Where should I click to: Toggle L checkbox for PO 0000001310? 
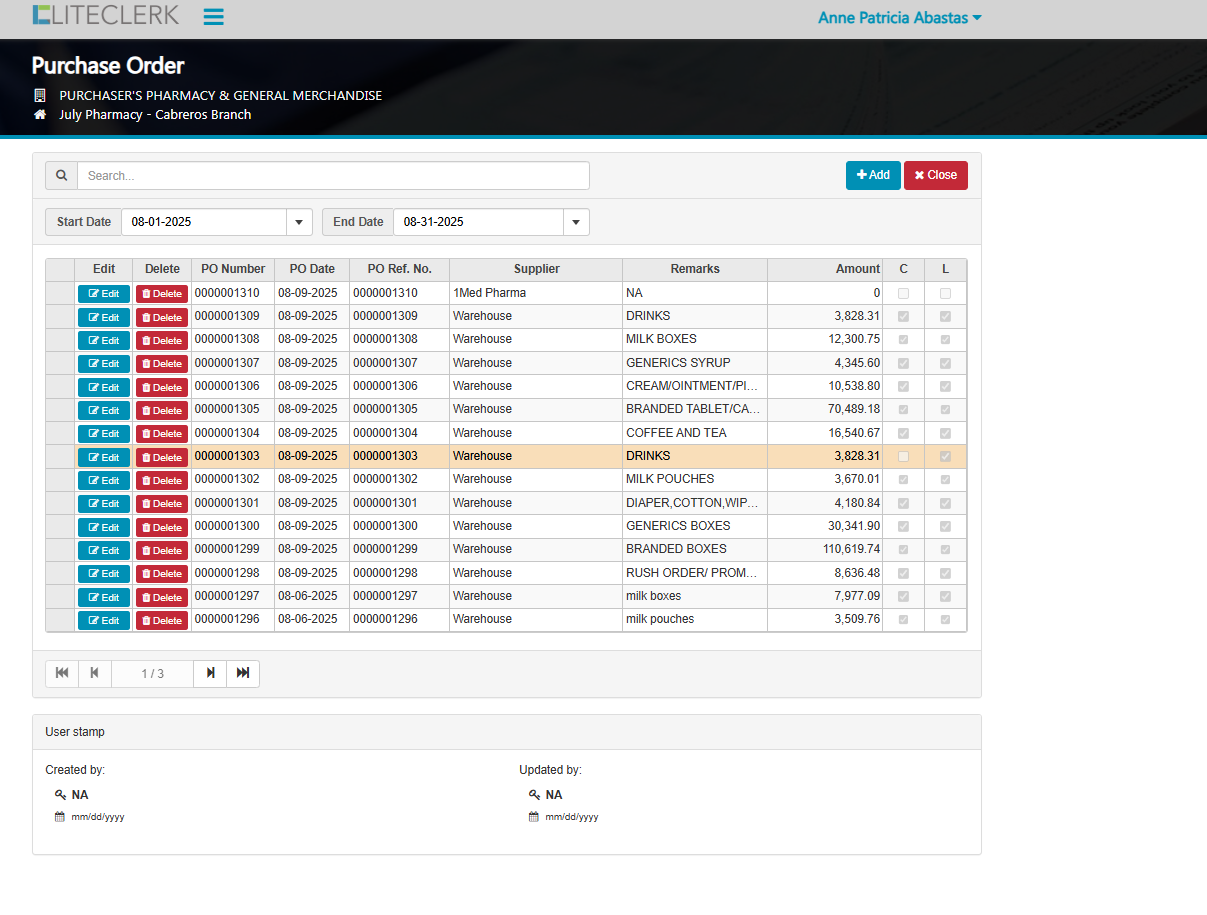coord(945,294)
